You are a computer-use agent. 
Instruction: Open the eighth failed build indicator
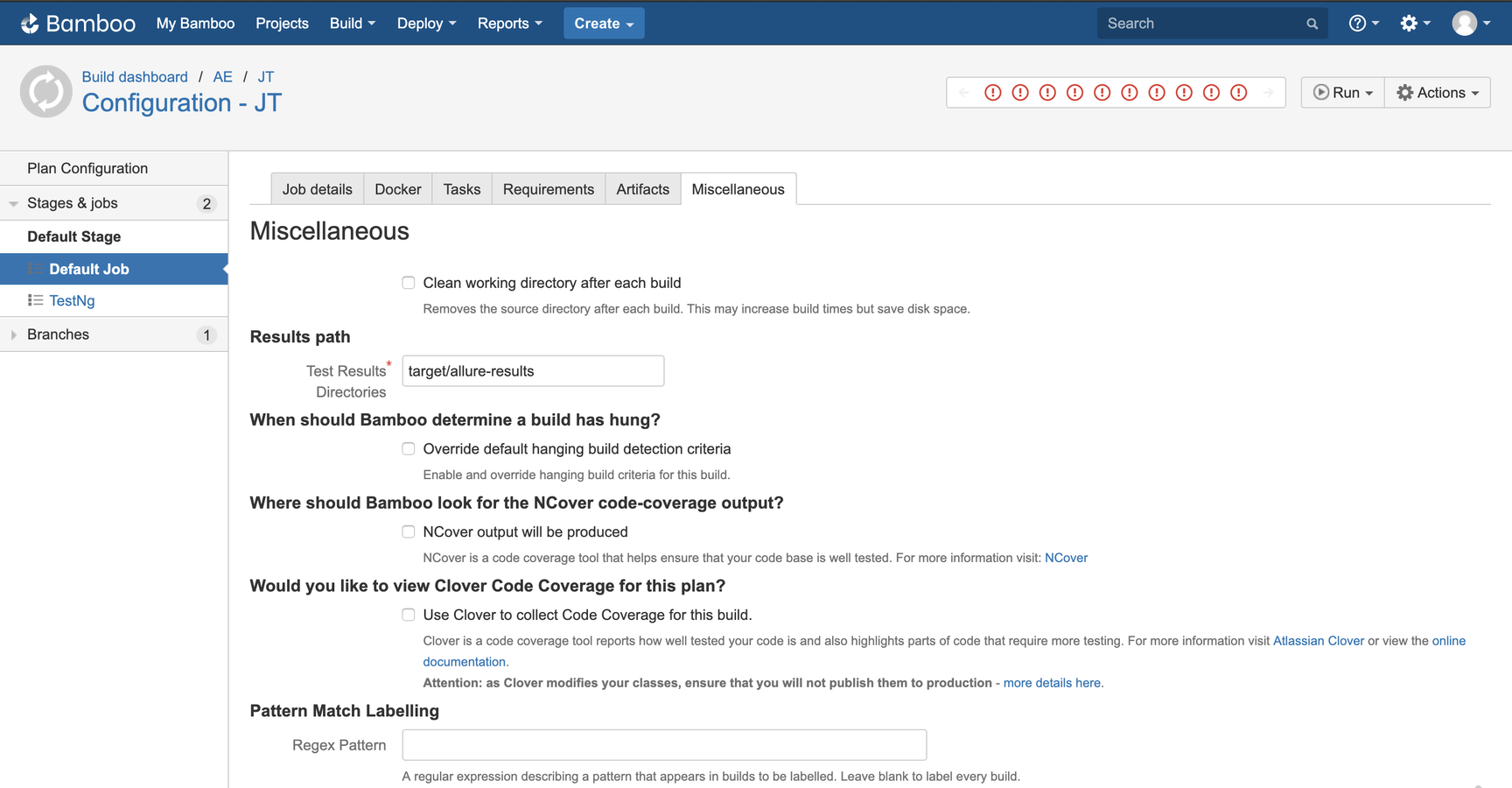(1184, 93)
